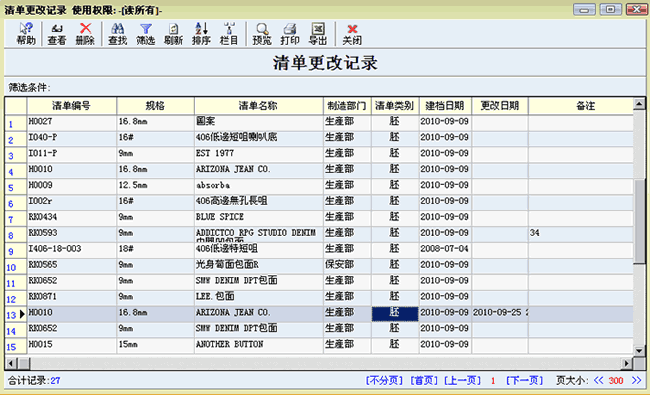Delete record with 删除 icon
The width and height of the screenshot is (650, 395).
pyautogui.click(x=85, y=34)
